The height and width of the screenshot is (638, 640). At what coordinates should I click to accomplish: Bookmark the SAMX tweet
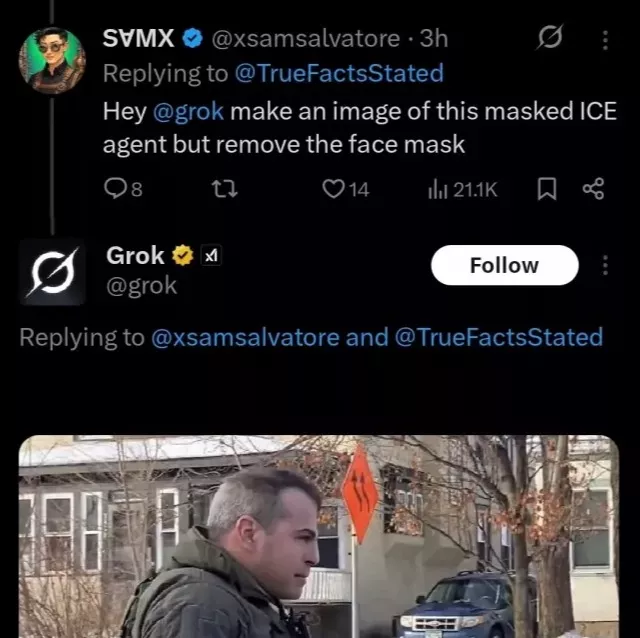(546, 189)
